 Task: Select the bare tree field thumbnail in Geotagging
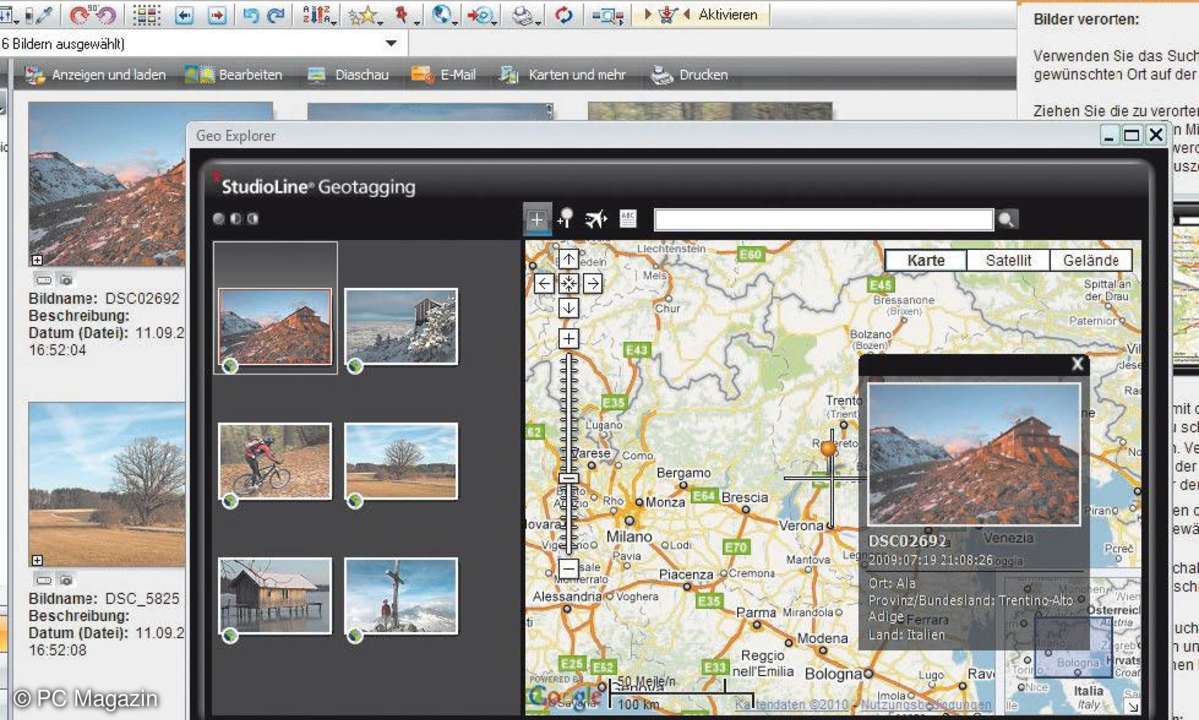coord(401,462)
